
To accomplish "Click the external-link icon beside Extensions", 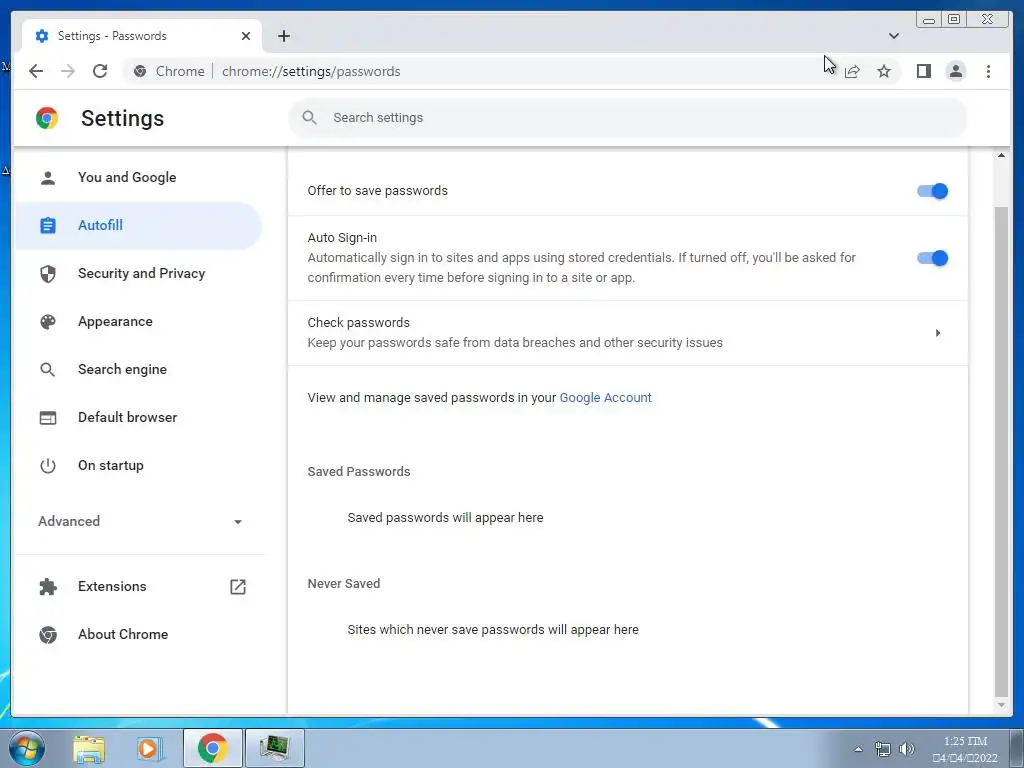I will pos(238,586).
